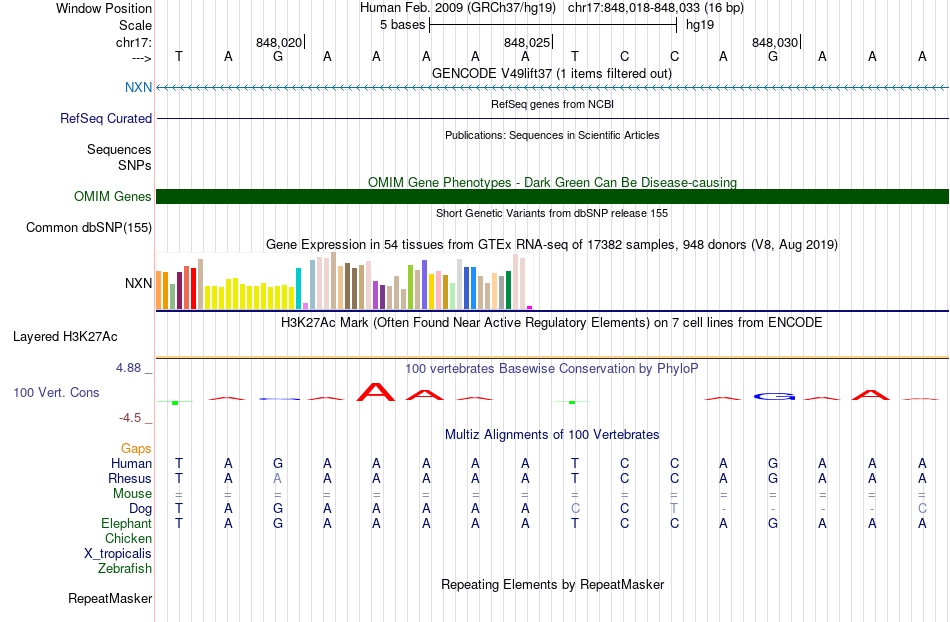Screen dimensions: 950x622
Task: Click the -4.5 PhyloP lower scale value
Action: coord(130,418)
